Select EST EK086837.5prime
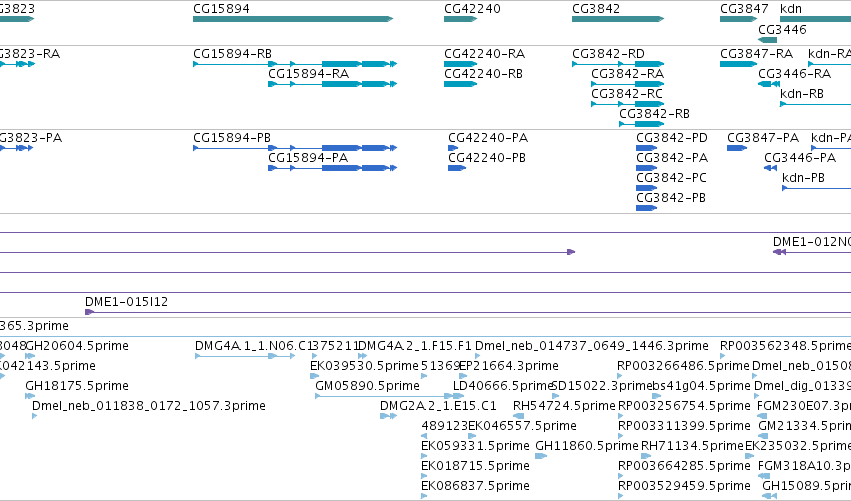The image size is (851, 501). (475, 486)
